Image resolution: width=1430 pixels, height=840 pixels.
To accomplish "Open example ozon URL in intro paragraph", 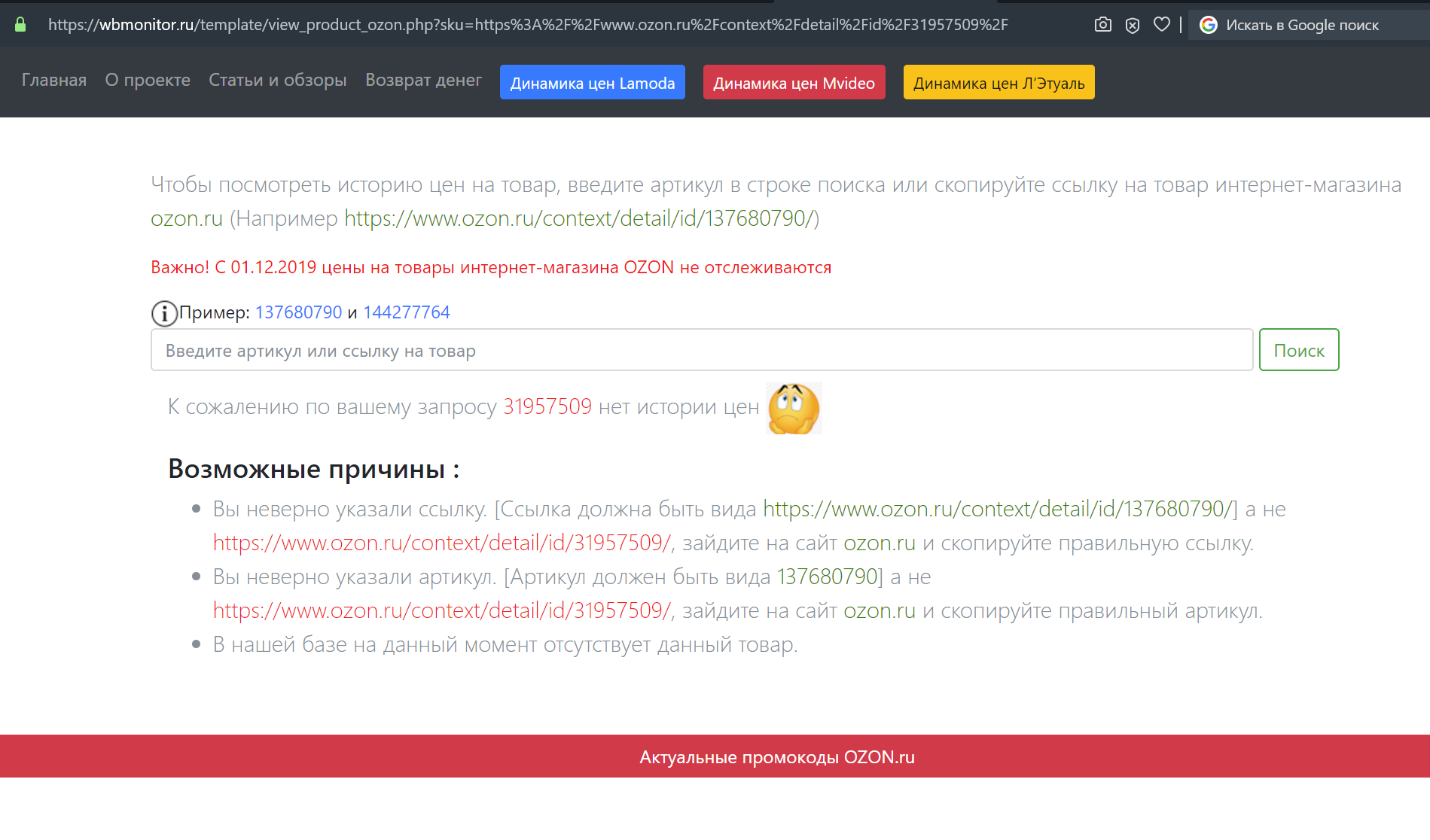I will [x=578, y=218].
